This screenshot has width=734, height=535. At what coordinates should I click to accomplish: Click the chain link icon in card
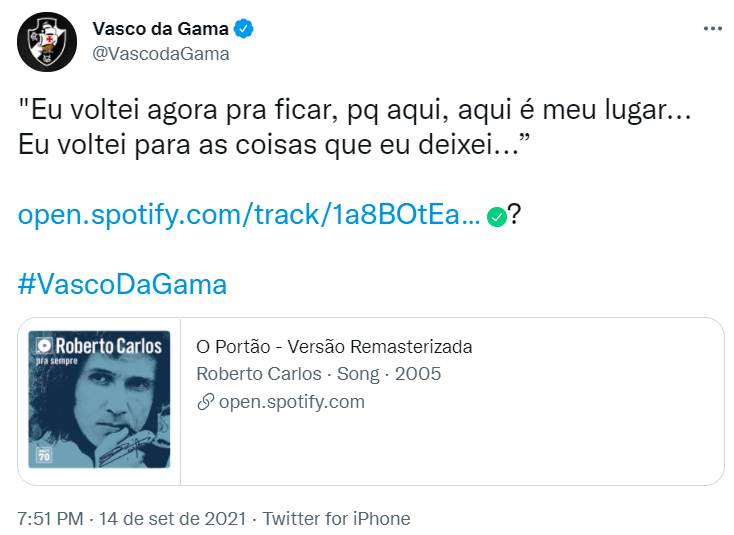[x=205, y=402]
